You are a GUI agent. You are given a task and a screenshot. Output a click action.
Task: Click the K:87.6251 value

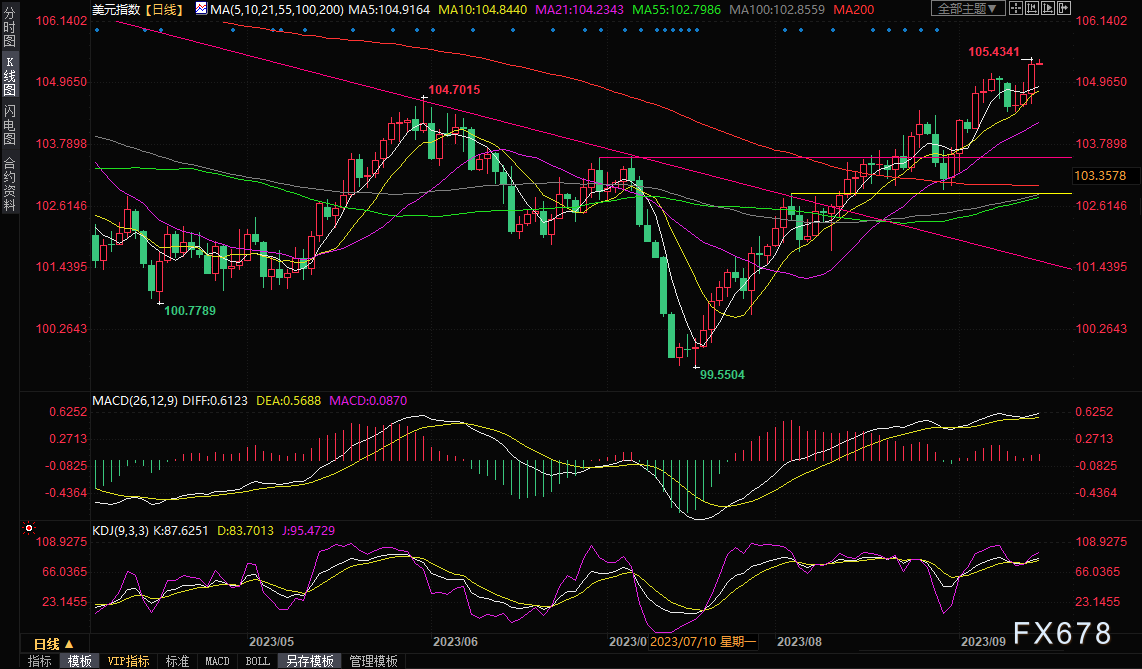point(181,531)
